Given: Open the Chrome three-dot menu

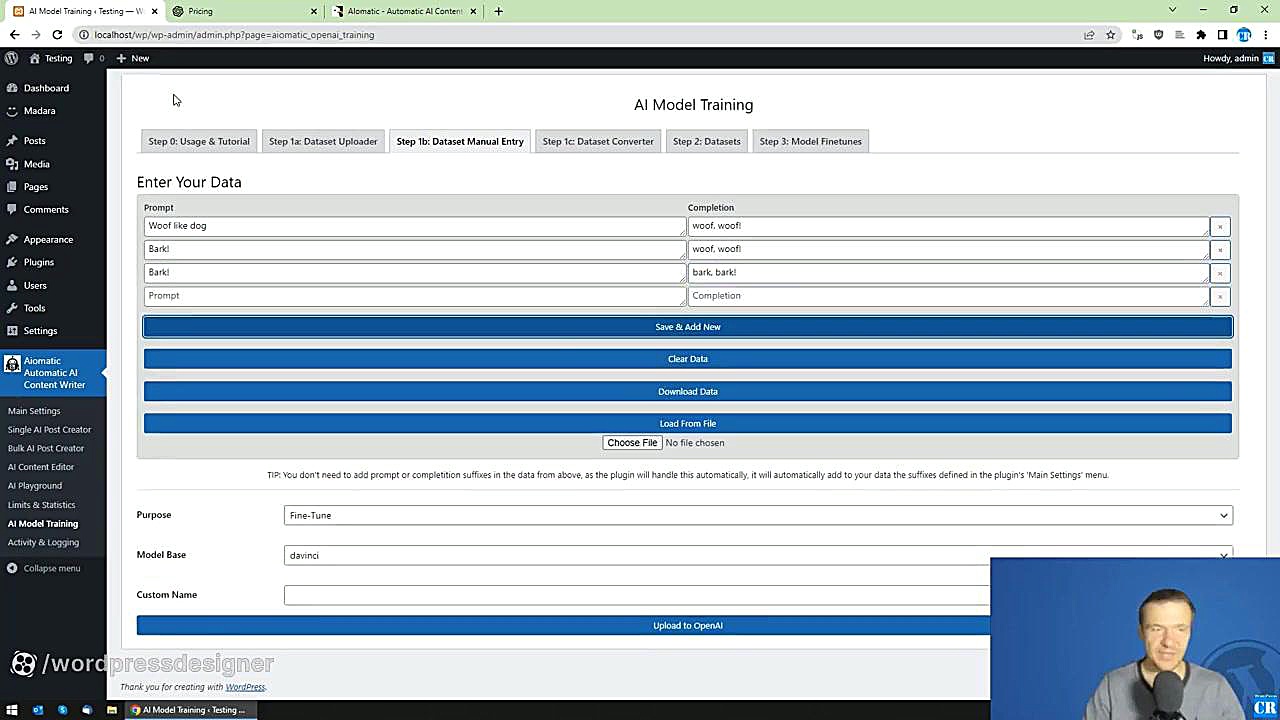Looking at the screenshot, I should click(x=1266, y=34).
